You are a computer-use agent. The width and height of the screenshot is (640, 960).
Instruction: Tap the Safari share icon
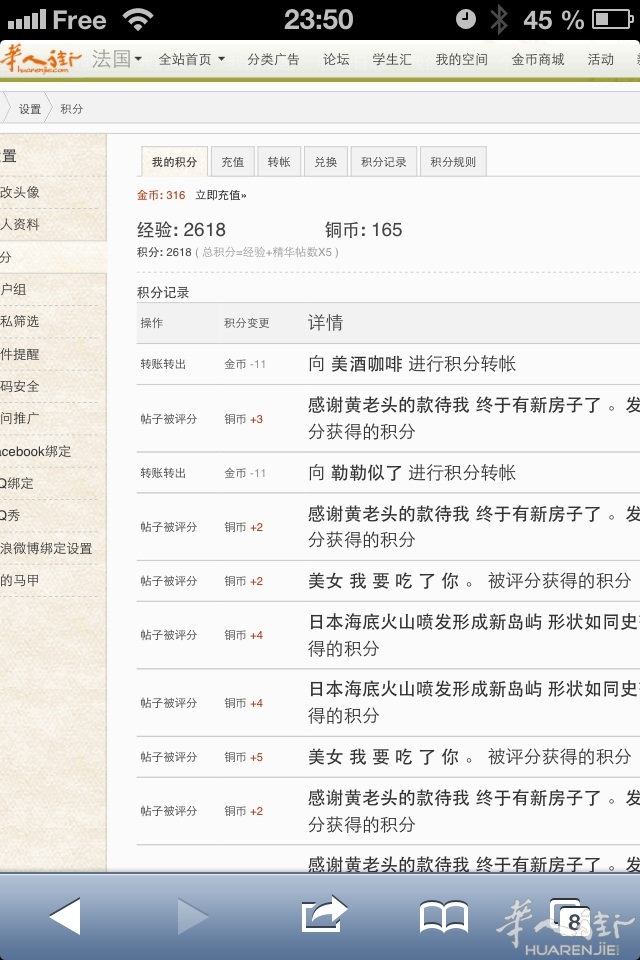point(323,915)
